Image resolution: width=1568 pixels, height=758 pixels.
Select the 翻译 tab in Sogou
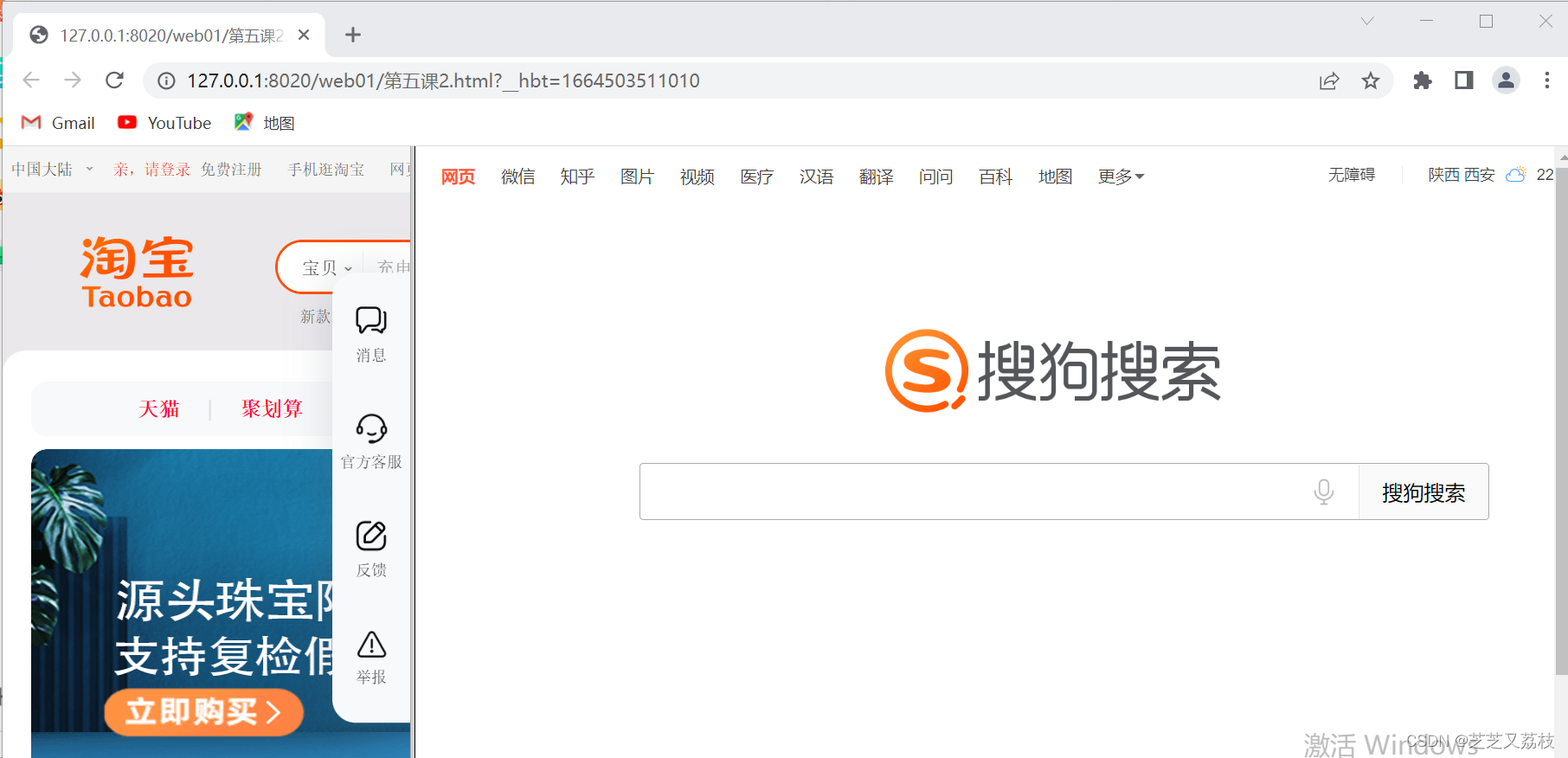pyautogui.click(x=876, y=177)
